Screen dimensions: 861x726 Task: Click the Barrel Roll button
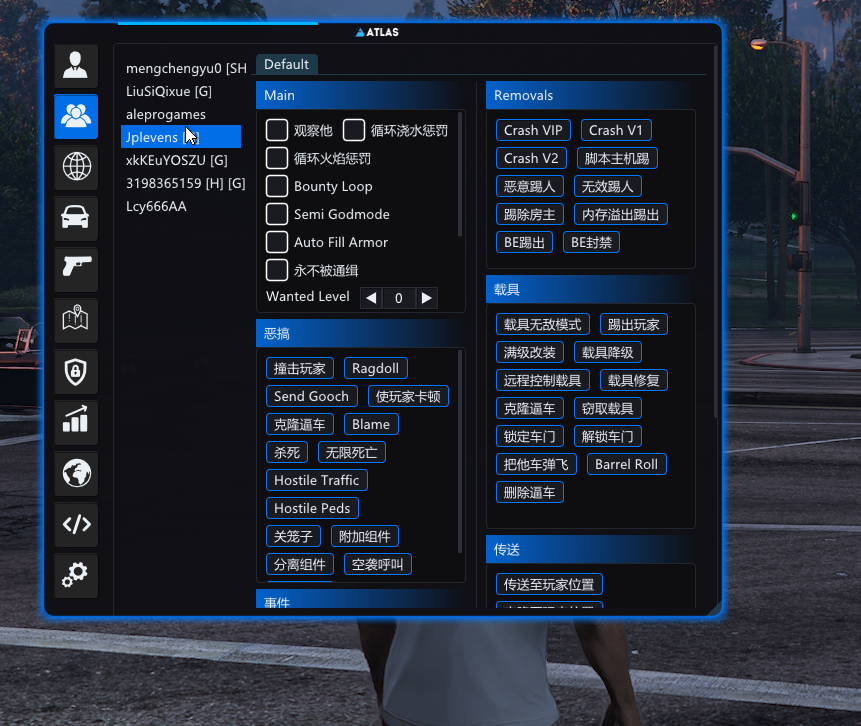(x=627, y=464)
